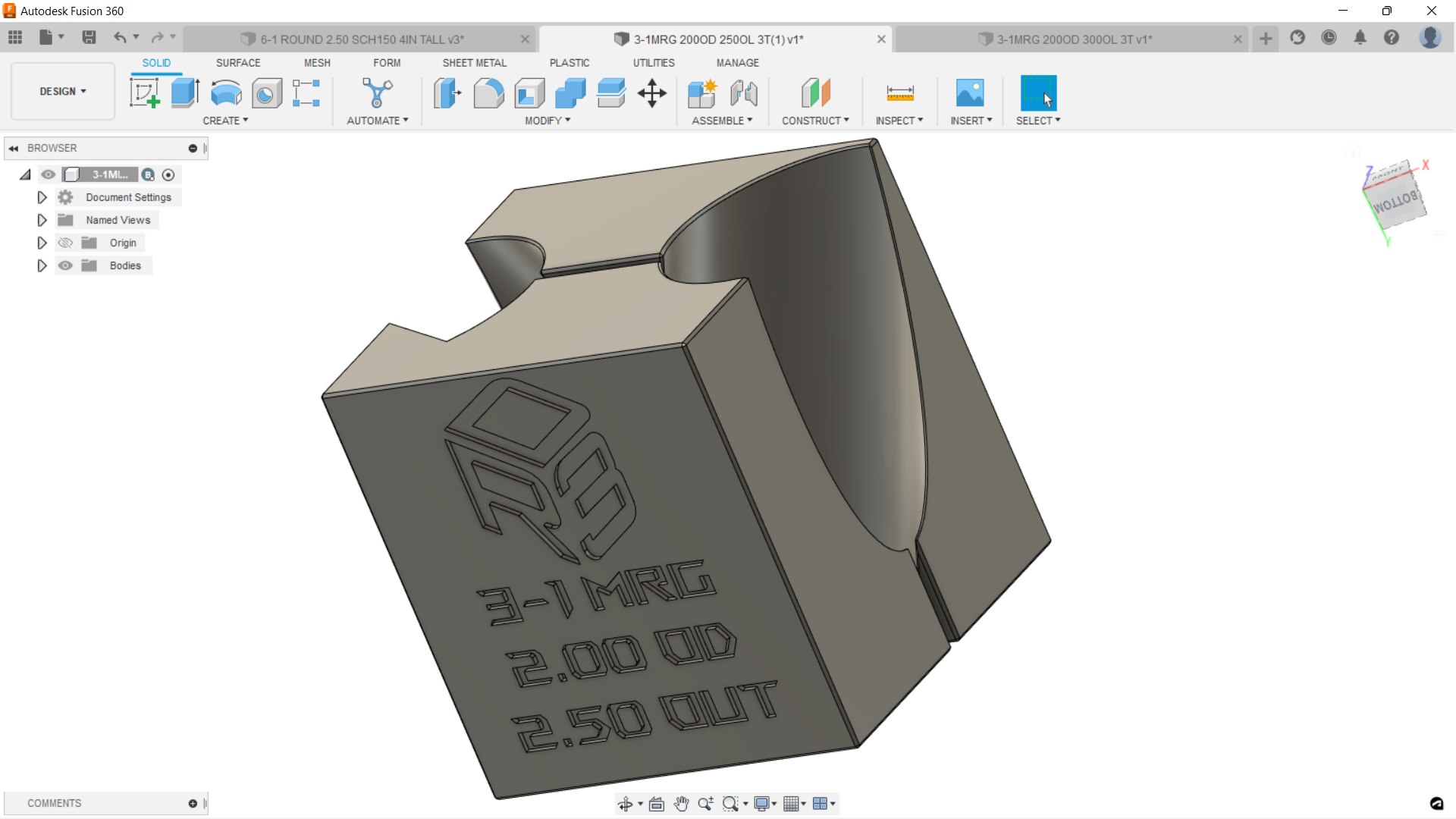Open the MODIFY dropdown menu

(x=547, y=121)
